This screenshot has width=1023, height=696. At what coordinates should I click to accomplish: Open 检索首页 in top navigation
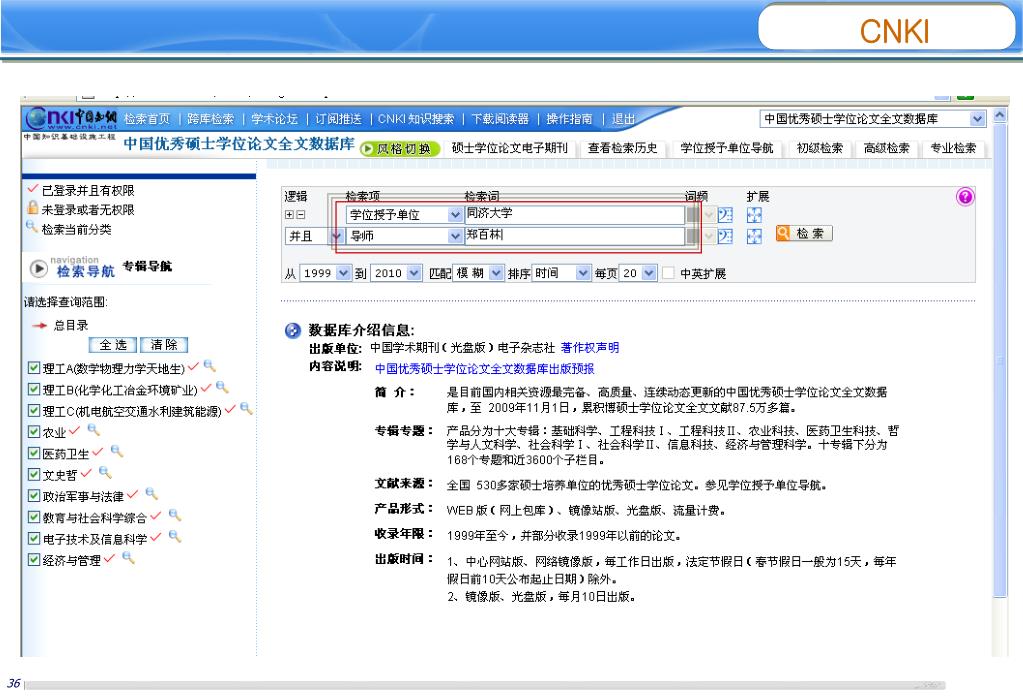pyautogui.click(x=147, y=119)
